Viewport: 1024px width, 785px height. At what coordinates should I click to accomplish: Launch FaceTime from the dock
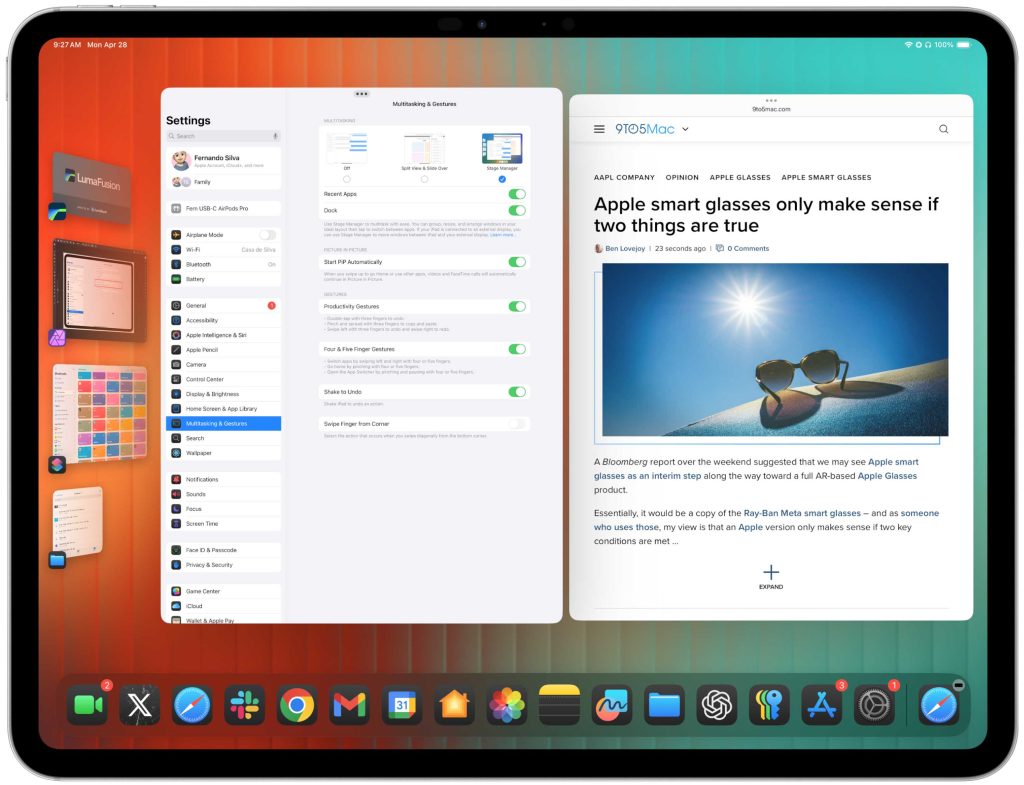[87, 706]
